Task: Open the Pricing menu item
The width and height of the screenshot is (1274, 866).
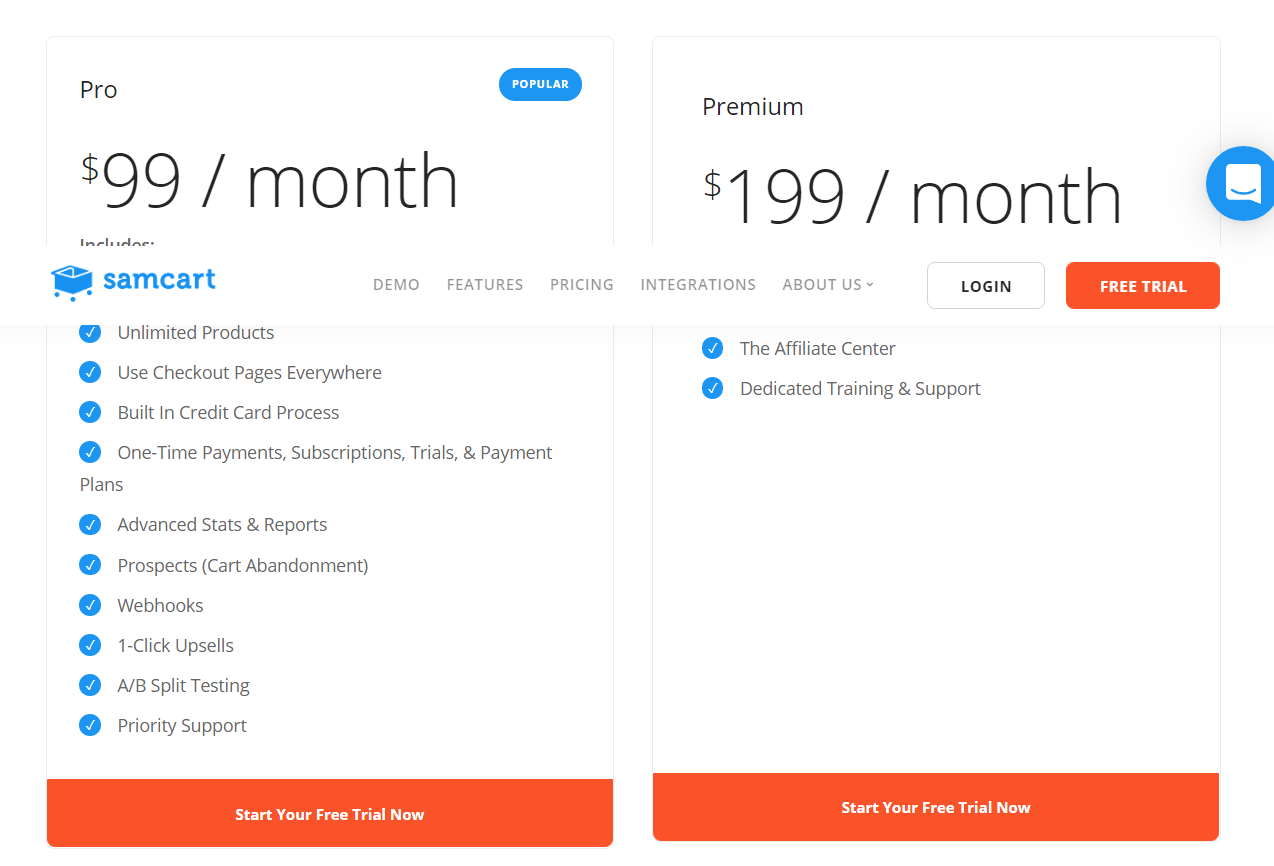Action: point(582,285)
